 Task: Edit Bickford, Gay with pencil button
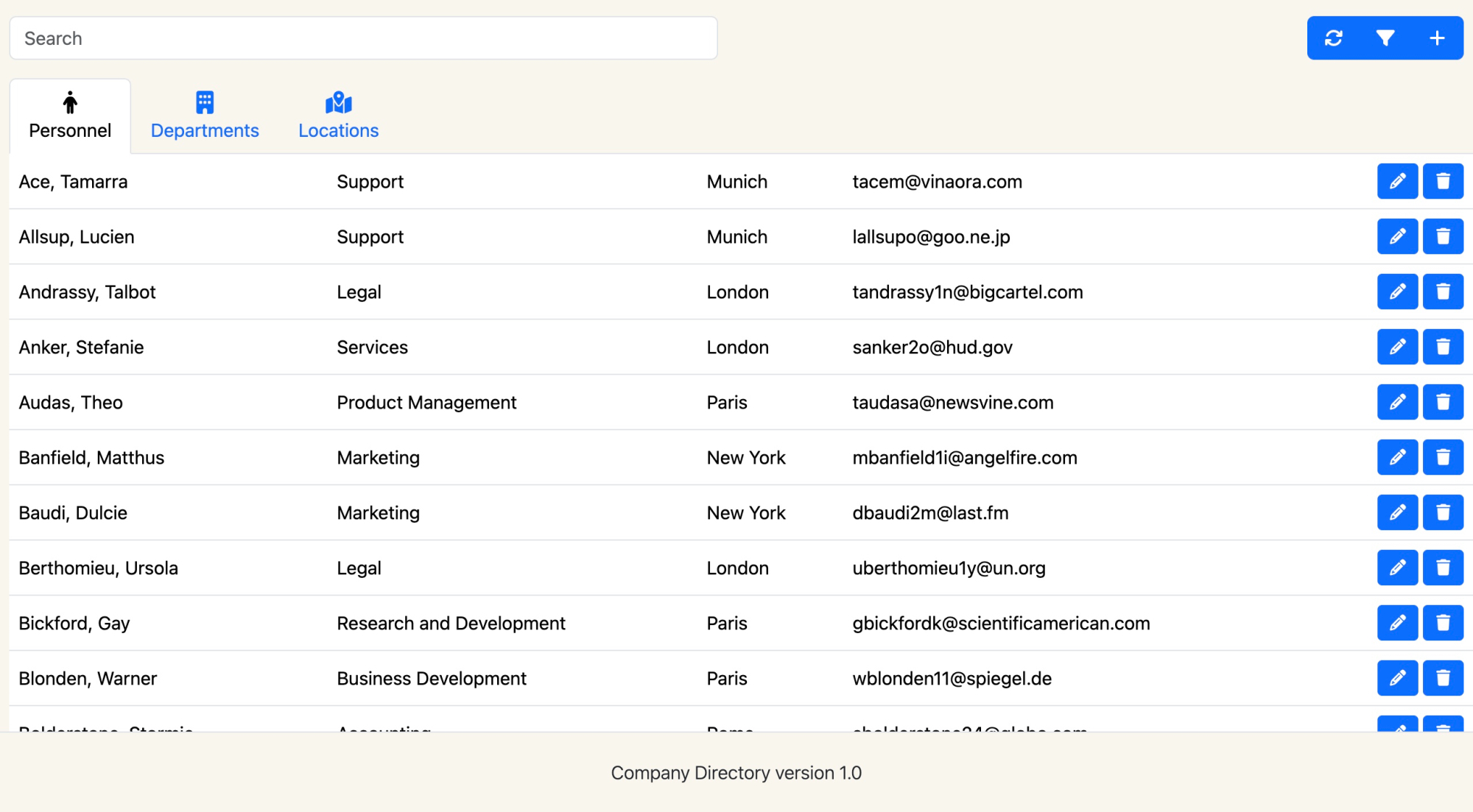[x=1397, y=623]
